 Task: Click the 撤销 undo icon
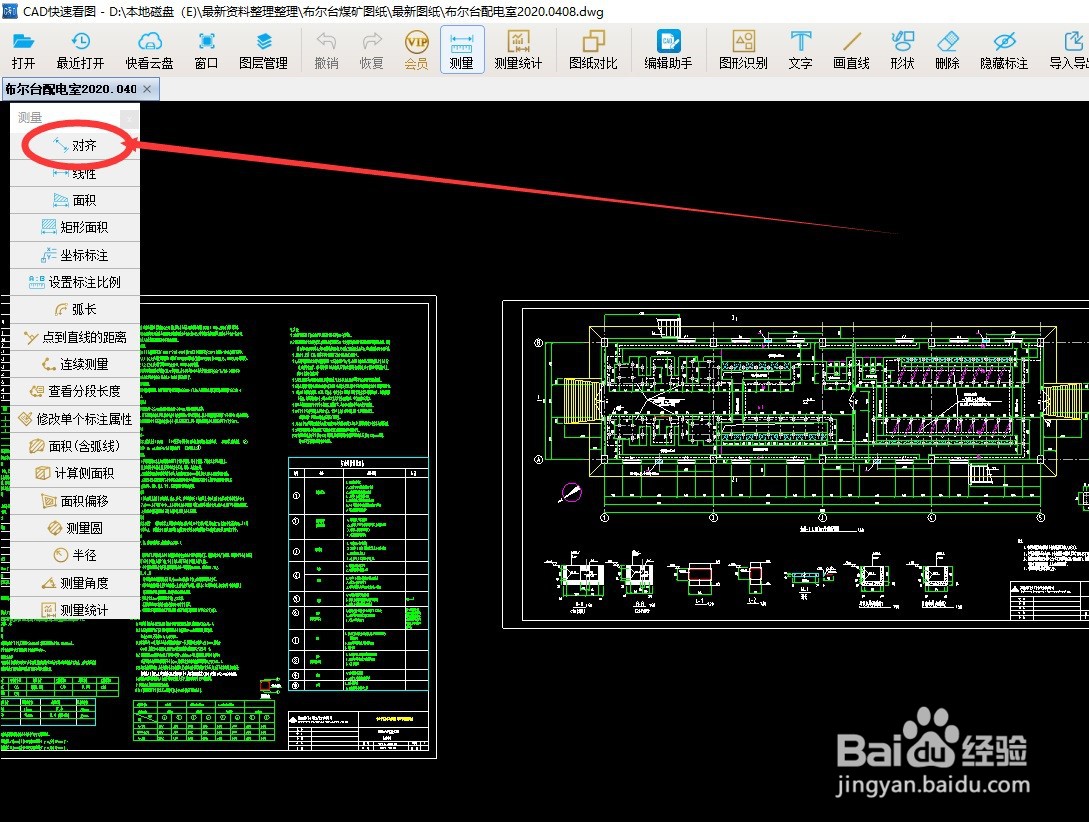[x=326, y=50]
